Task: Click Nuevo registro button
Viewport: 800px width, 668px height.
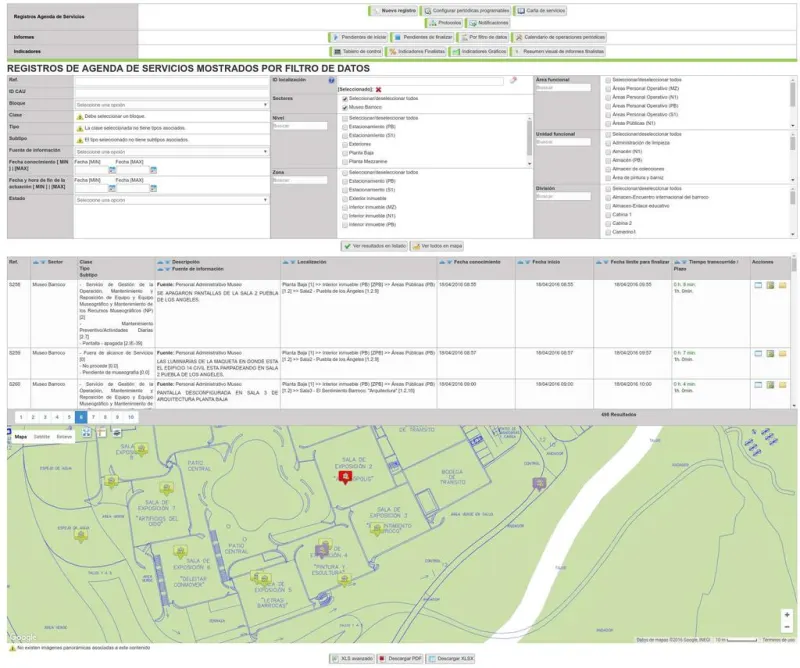Action: click(x=393, y=11)
